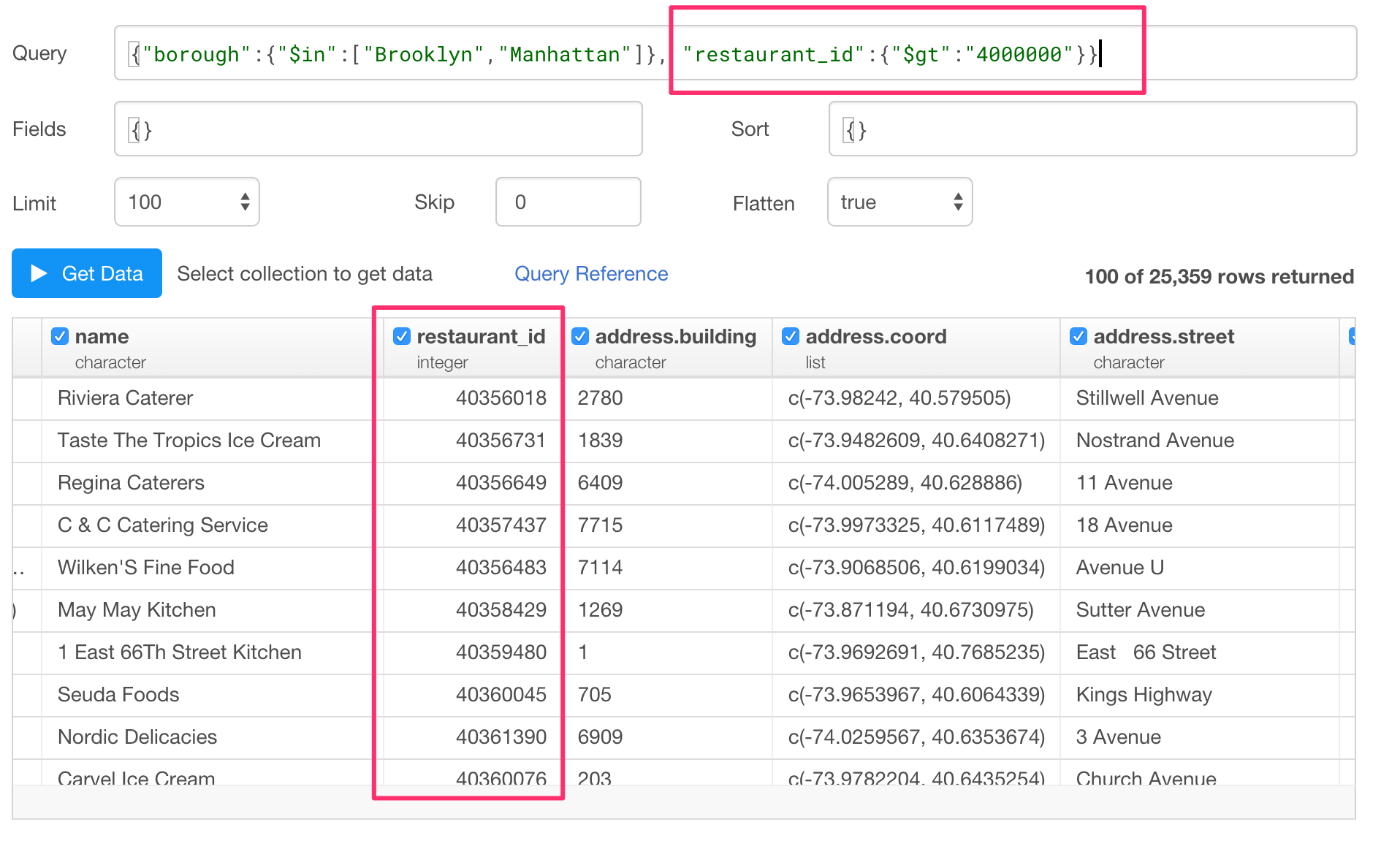Click building number 1839
This screenshot has width=1381, height=868.
pos(600,441)
